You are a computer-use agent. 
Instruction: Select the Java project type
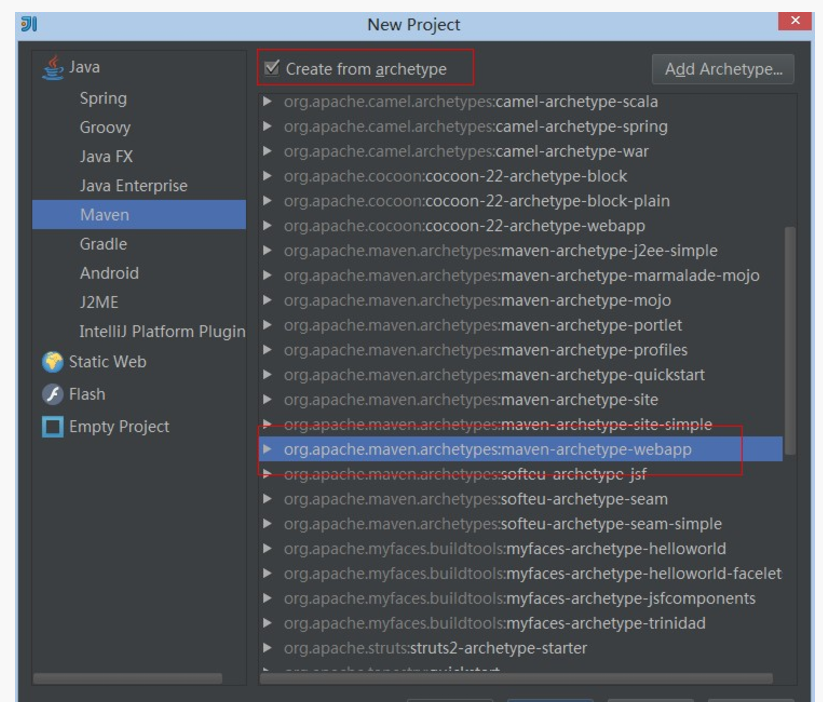[84, 67]
